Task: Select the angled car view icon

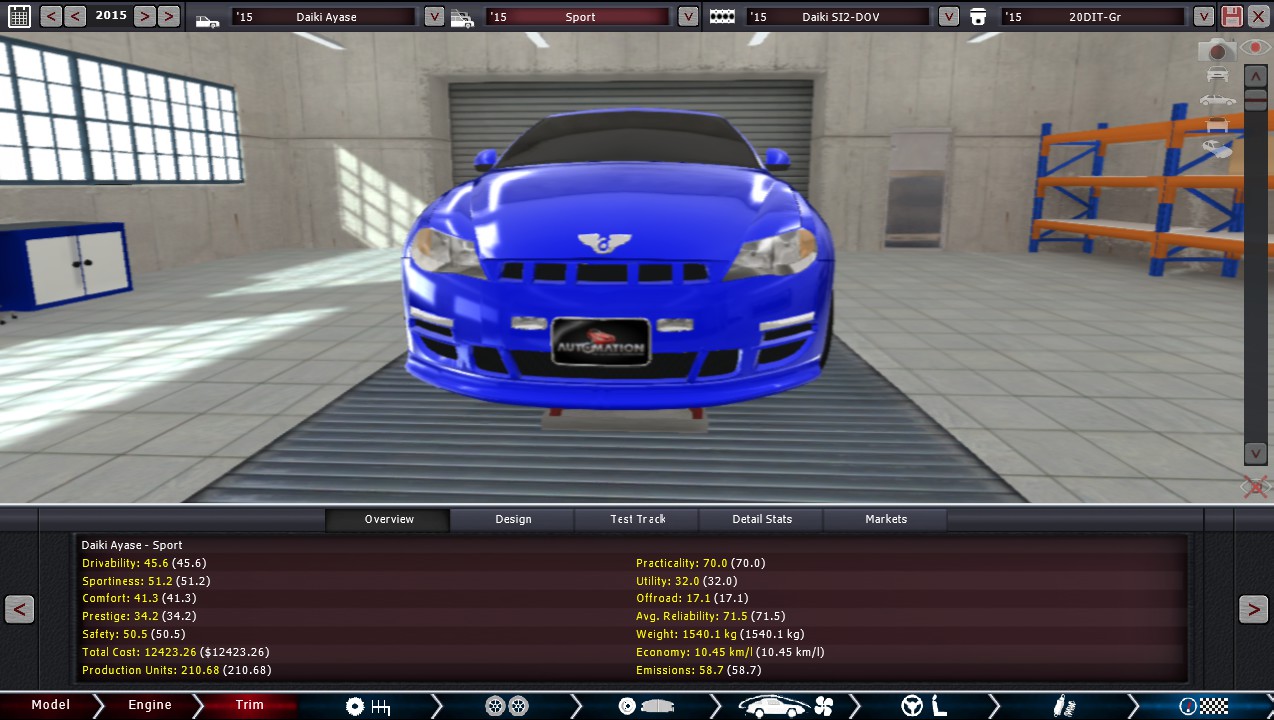Action: coord(1217,147)
